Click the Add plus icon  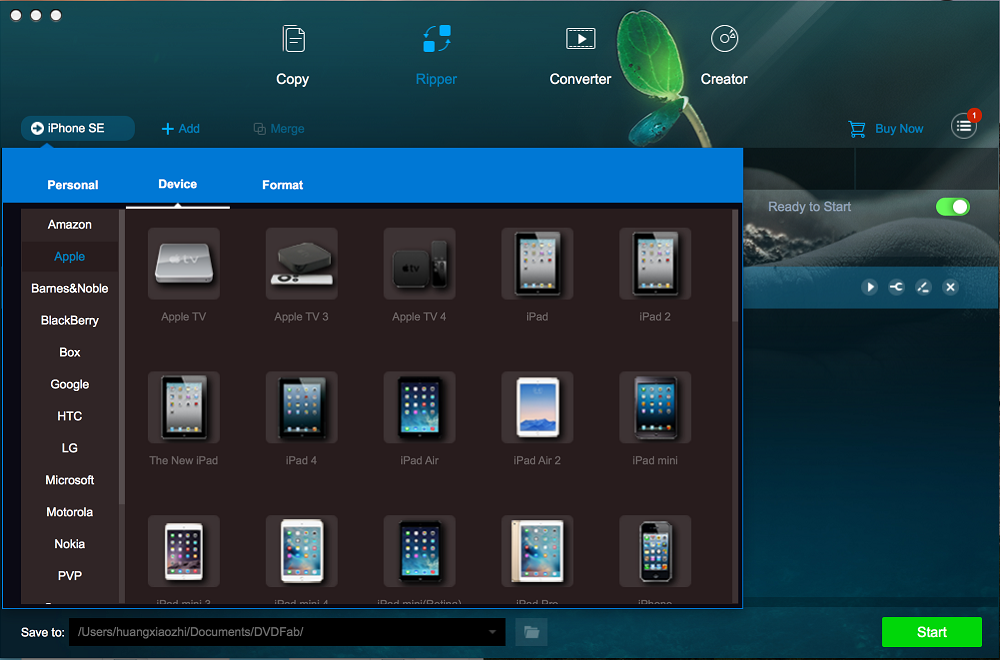(168, 129)
